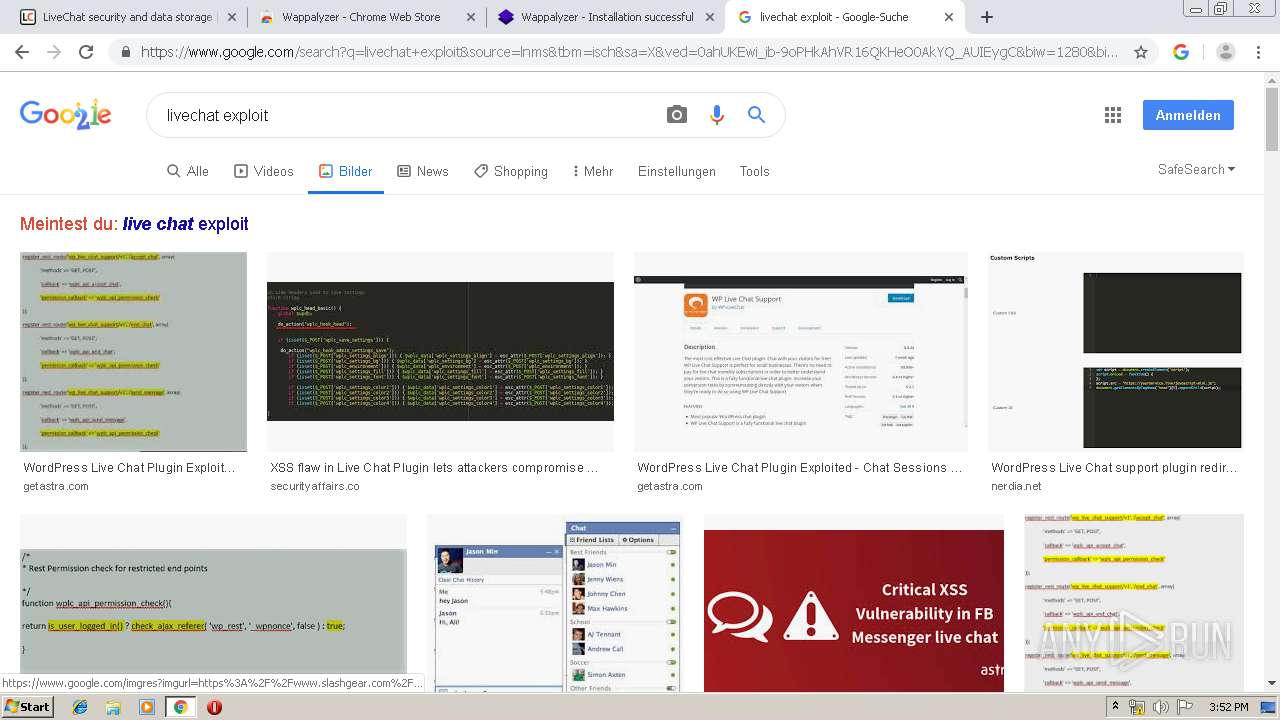Click the Anmelden sign-in button

tap(1188, 115)
